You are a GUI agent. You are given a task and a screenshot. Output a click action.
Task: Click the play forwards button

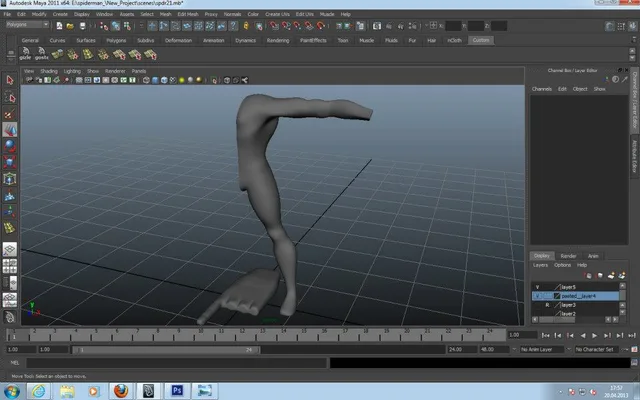point(595,336)
